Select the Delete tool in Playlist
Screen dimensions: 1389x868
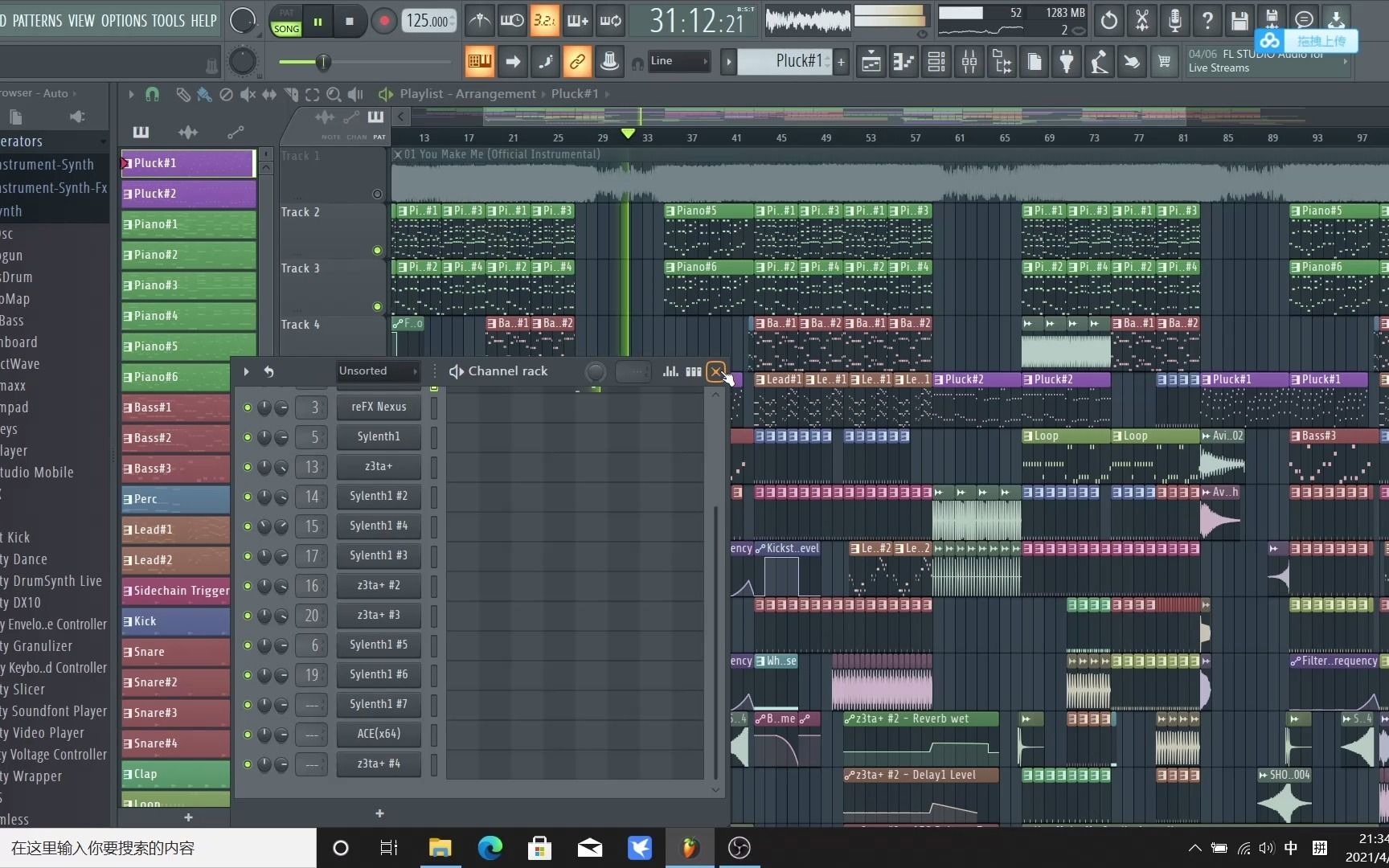pyautogui.click(x=226, y=95)
